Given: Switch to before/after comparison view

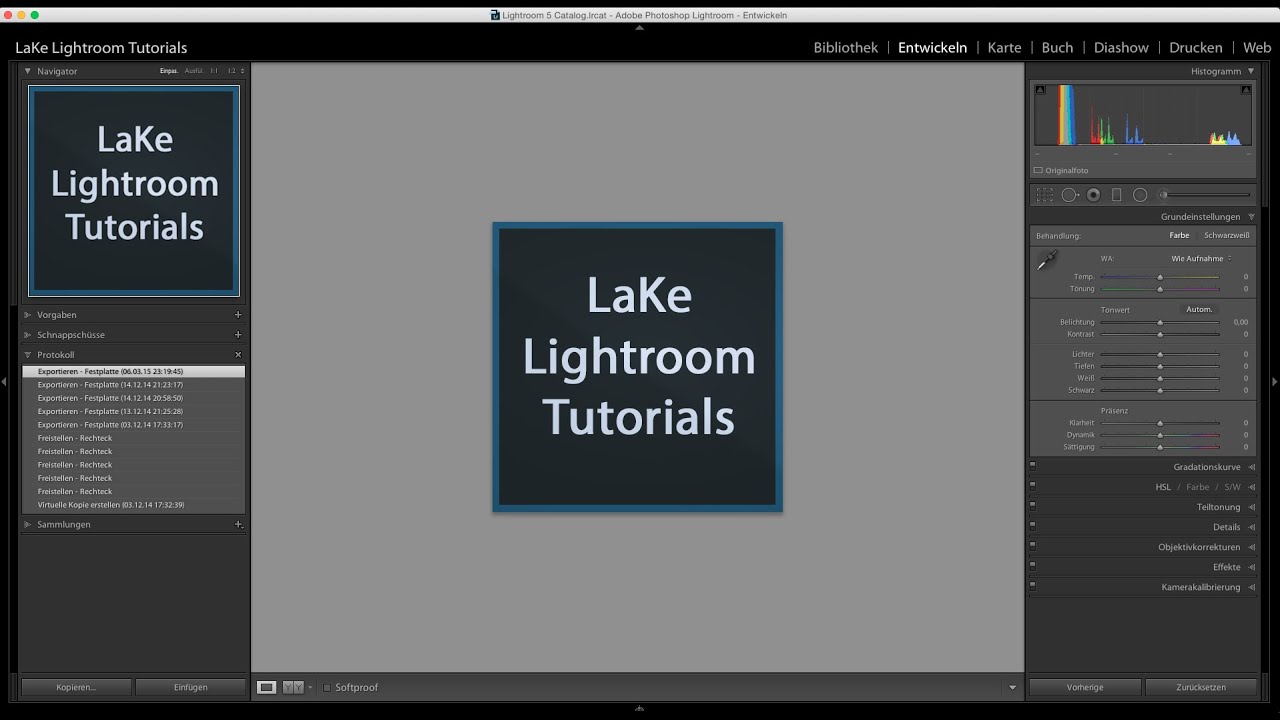Looking at the screenshot, I should pos(292,687).
